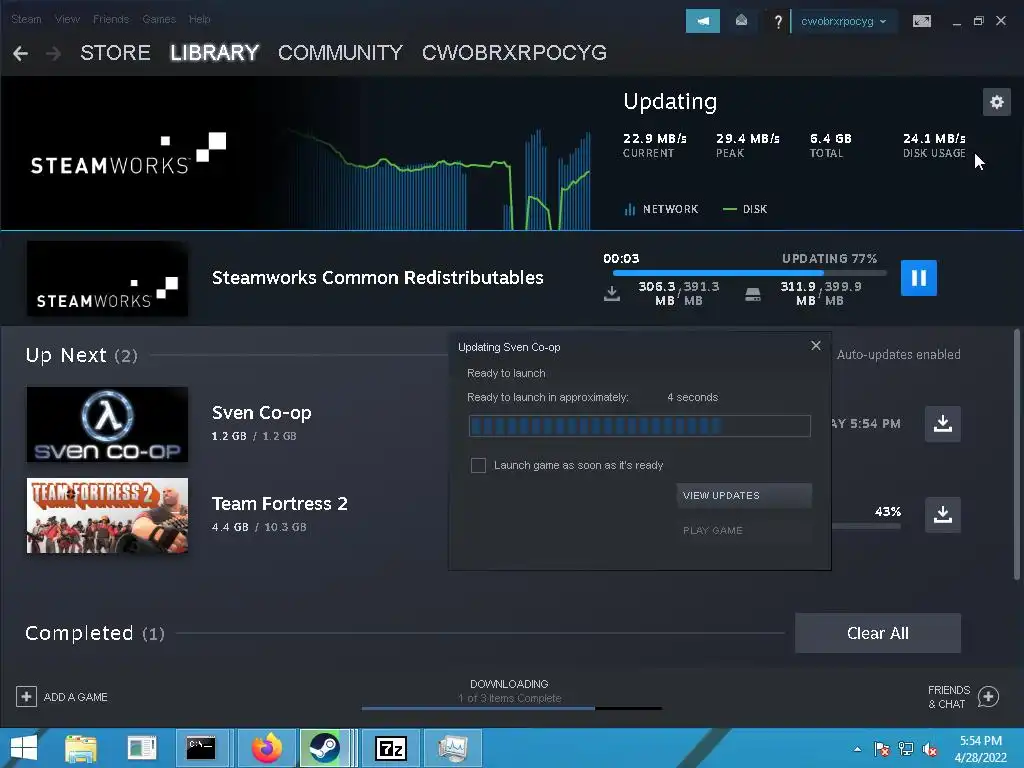Click the Action Center flag tray icon
The height and width of the screenshot is (768, 1024).
click(x=882, y=749)
